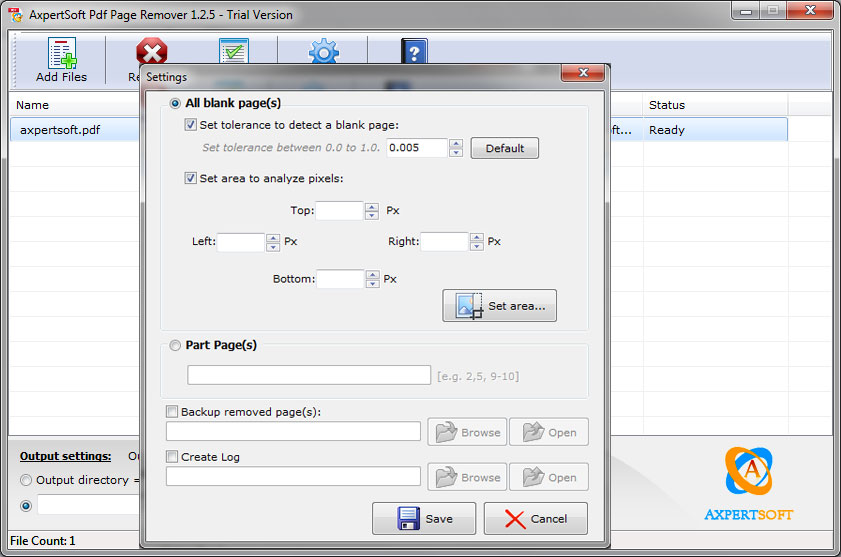Select the Part Page(s) radio button

pos(175,345)
